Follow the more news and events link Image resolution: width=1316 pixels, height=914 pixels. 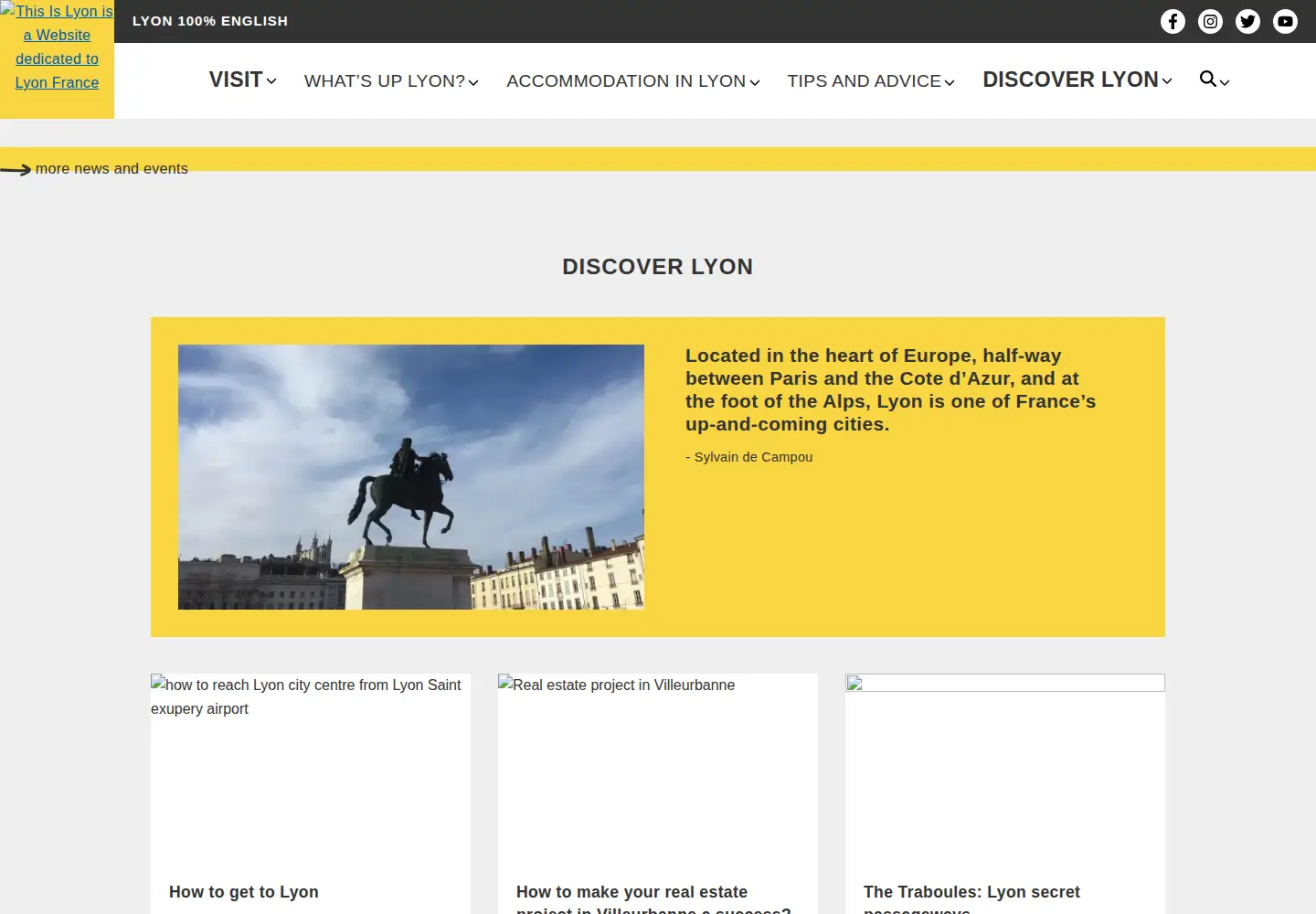(x=111, y=169)
